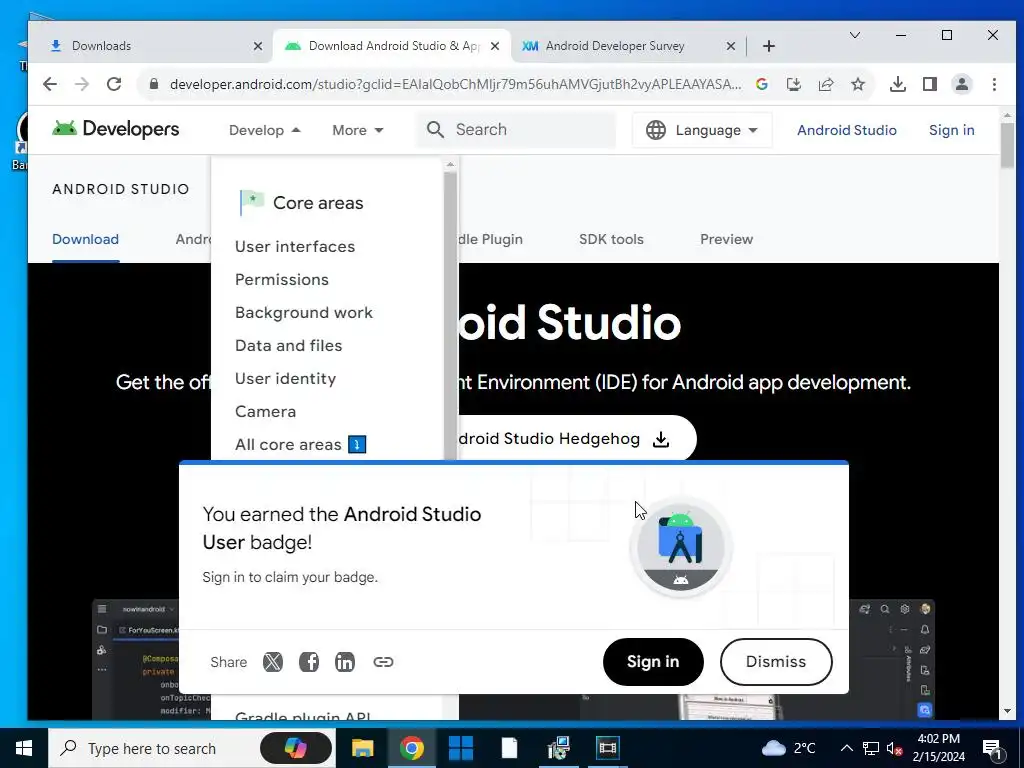Click Sign in on the badge popup
This screenshot has width=1024, height=768.
653,662
